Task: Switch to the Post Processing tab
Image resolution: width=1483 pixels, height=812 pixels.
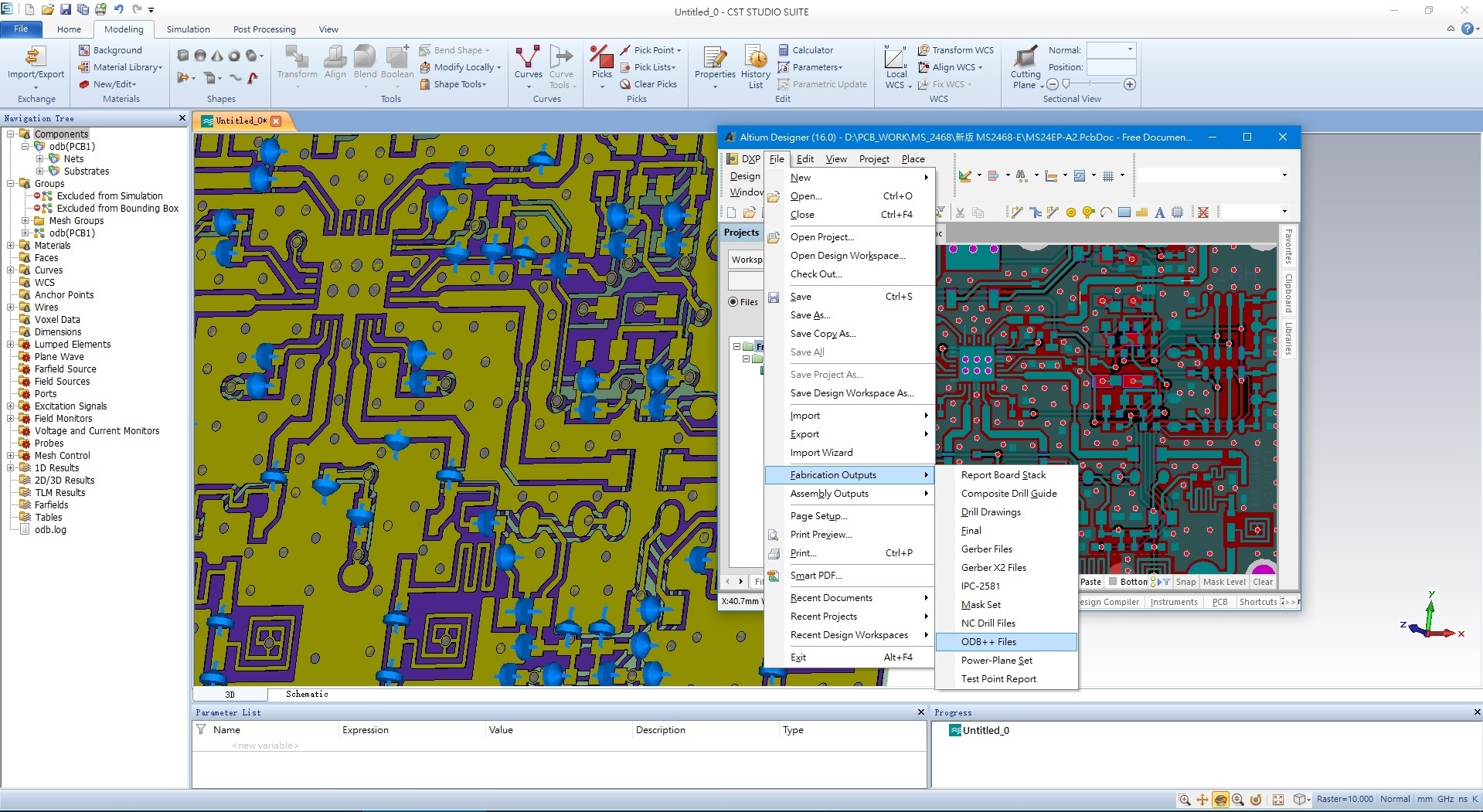Action: [264, 29]
